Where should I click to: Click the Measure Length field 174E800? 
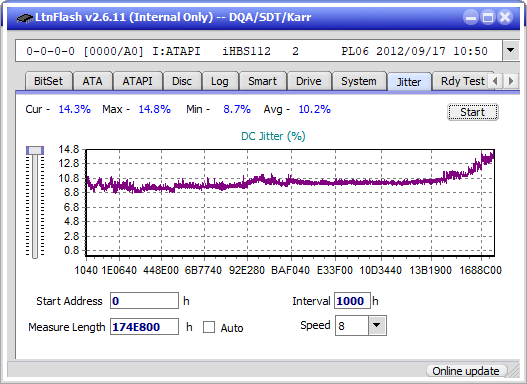[x=145, y=327]
